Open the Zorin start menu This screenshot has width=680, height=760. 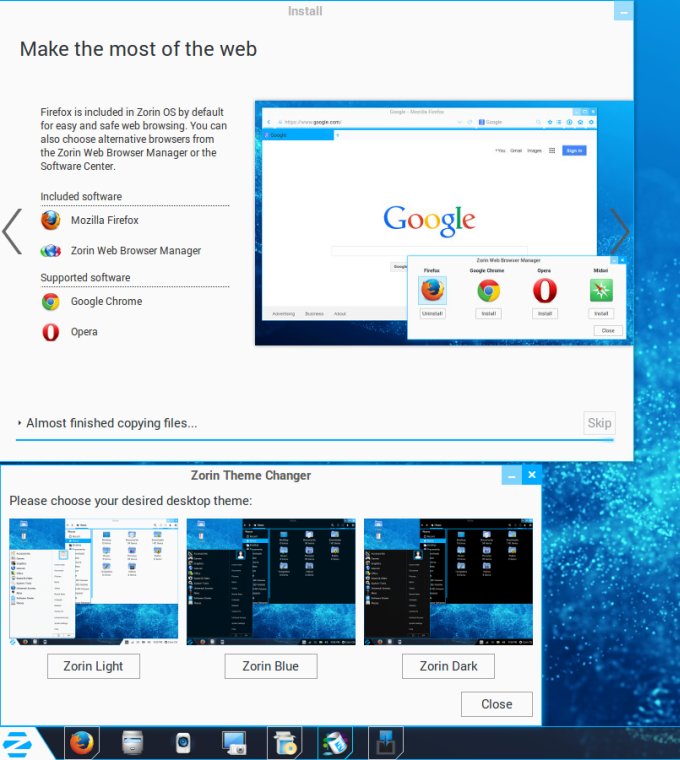pos(17,744)
